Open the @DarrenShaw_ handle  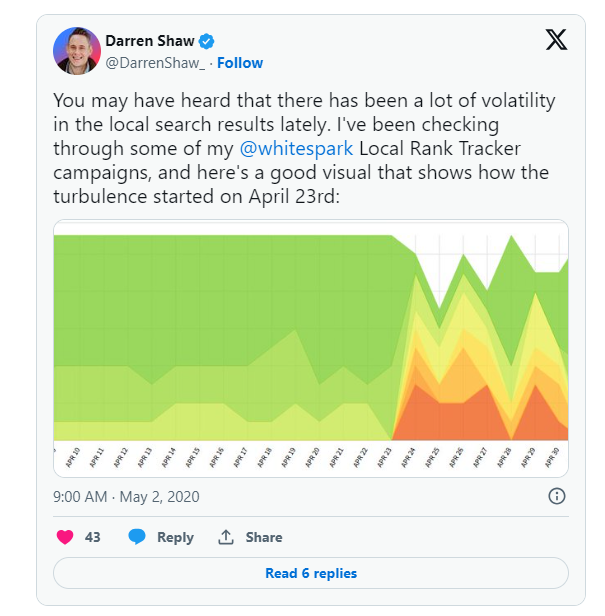point(155,63)
